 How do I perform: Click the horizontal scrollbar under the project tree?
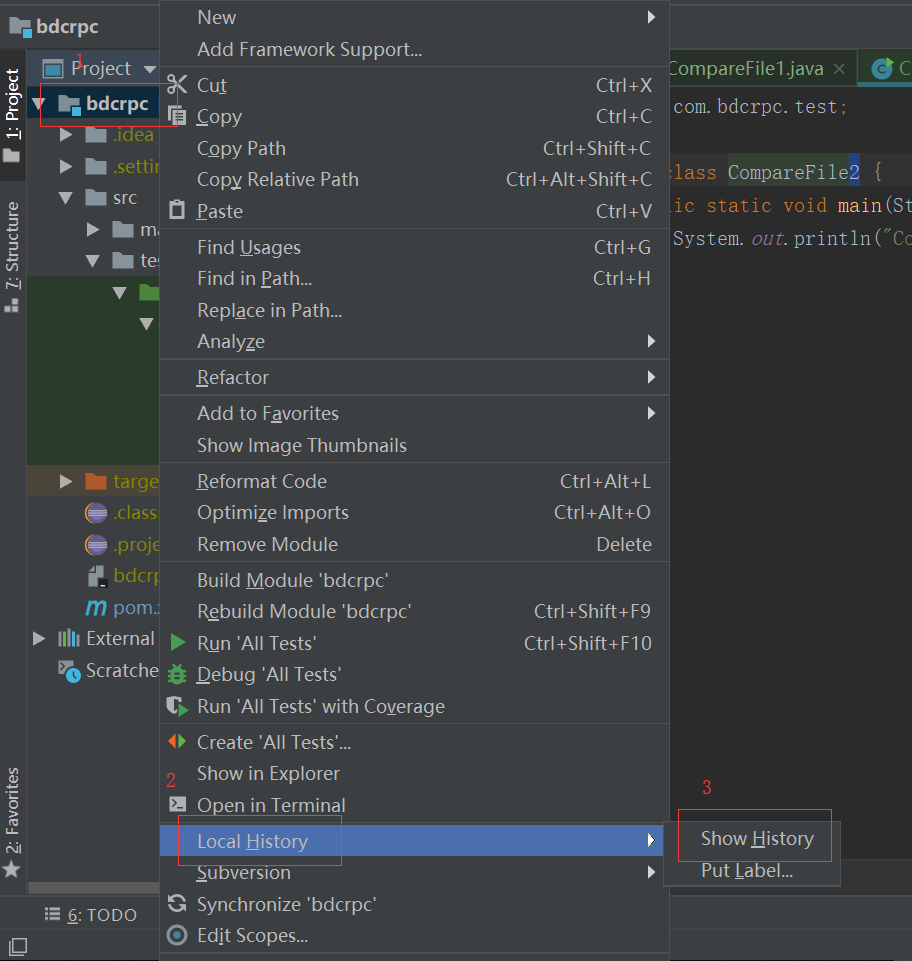coord(95,888)
